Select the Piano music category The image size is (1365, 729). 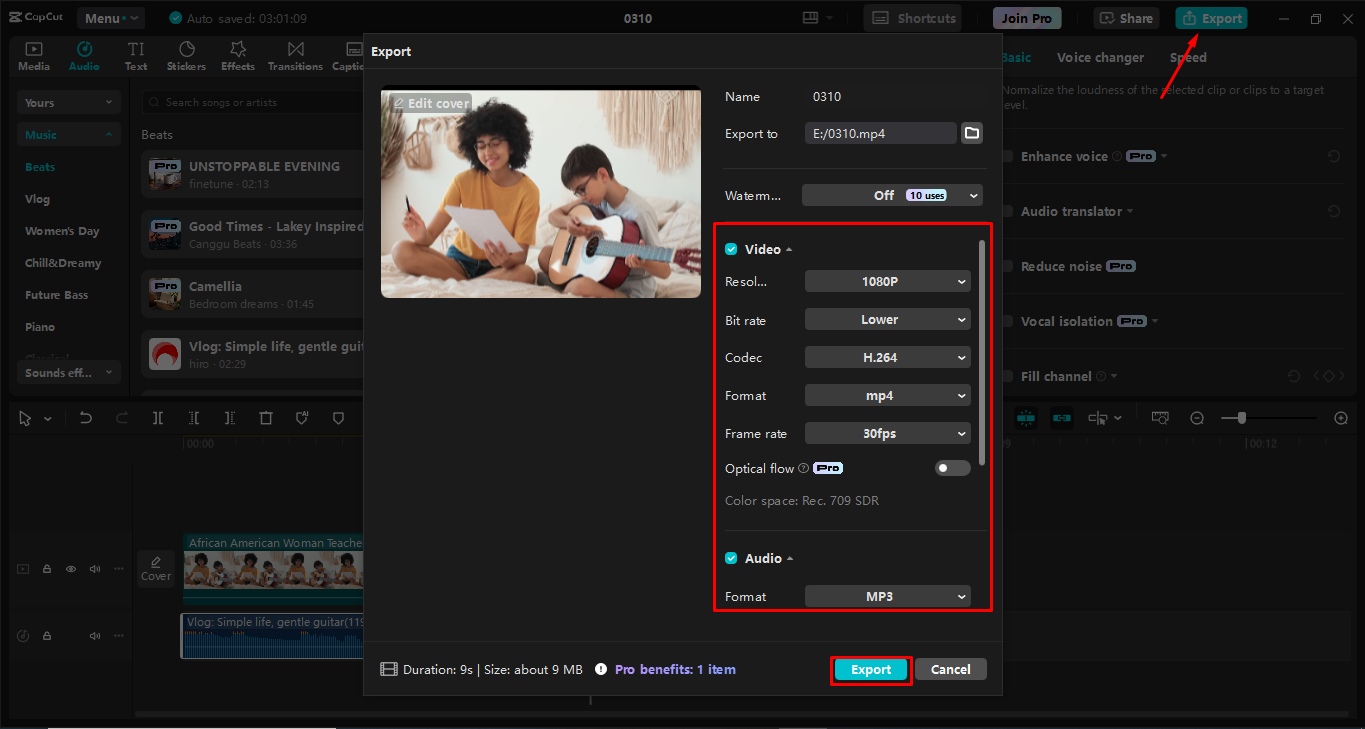pyautogui.click(x=40, y=327)
